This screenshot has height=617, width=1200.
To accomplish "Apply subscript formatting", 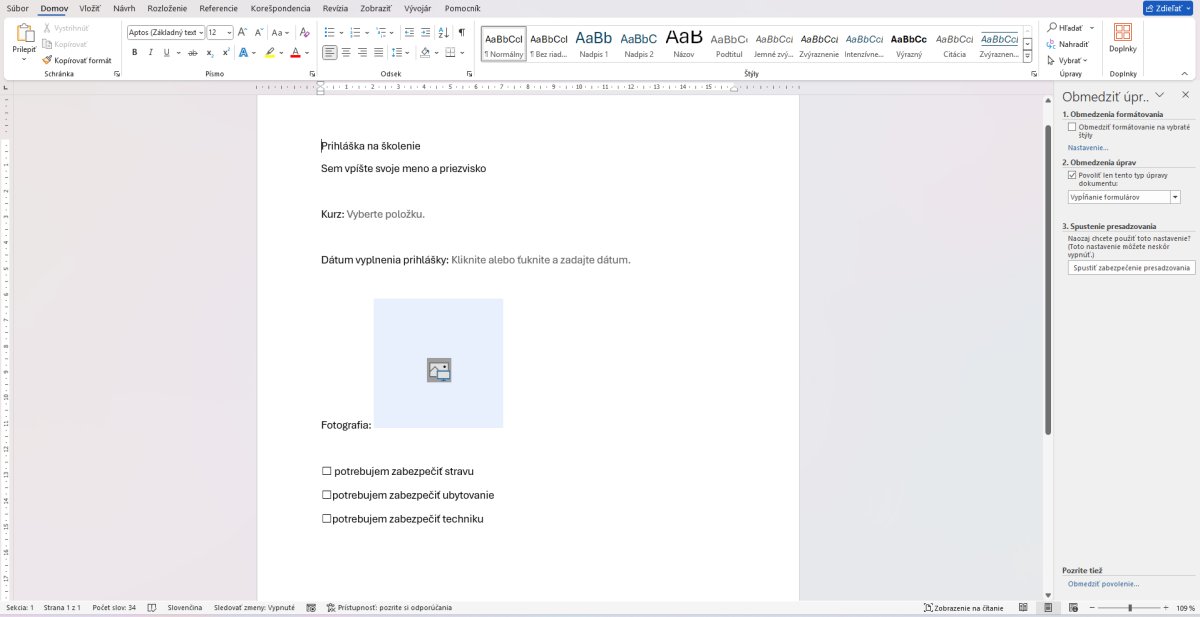I will (x=210, y=52).
